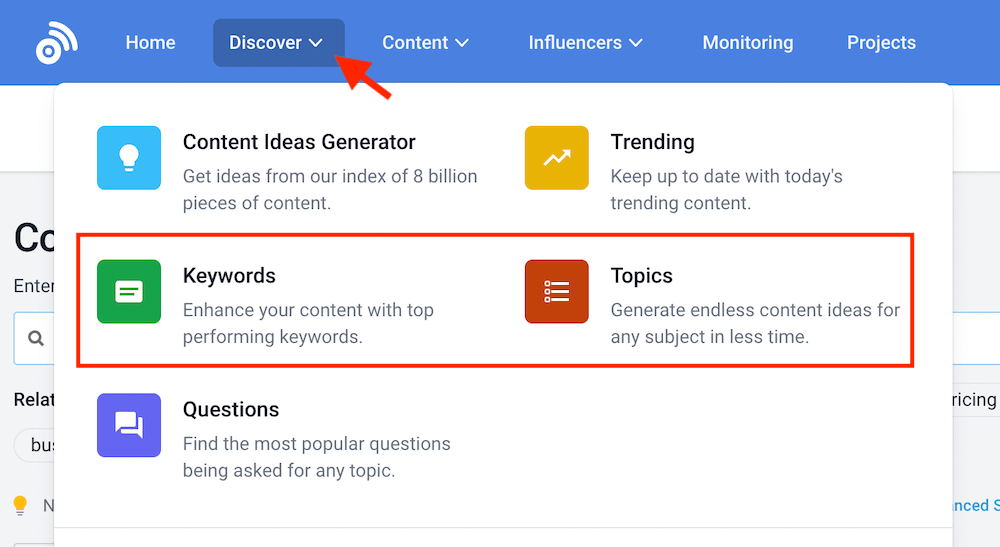Viewport: 1000px width, 547px height.
Task: Click the yellow Trending chart icon
Action: (x=557, y=158)
